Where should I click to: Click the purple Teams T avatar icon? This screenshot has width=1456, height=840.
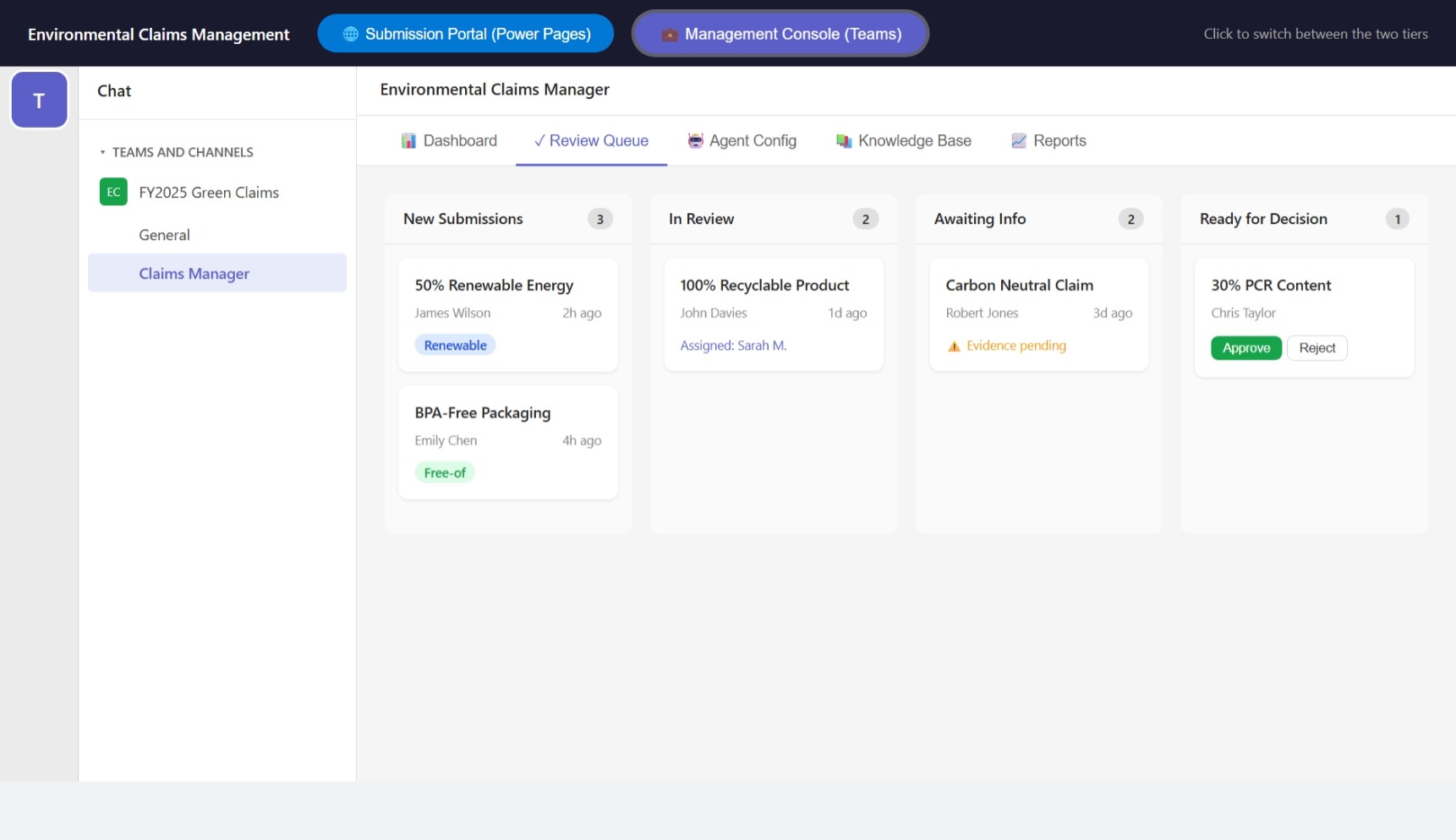39,101
